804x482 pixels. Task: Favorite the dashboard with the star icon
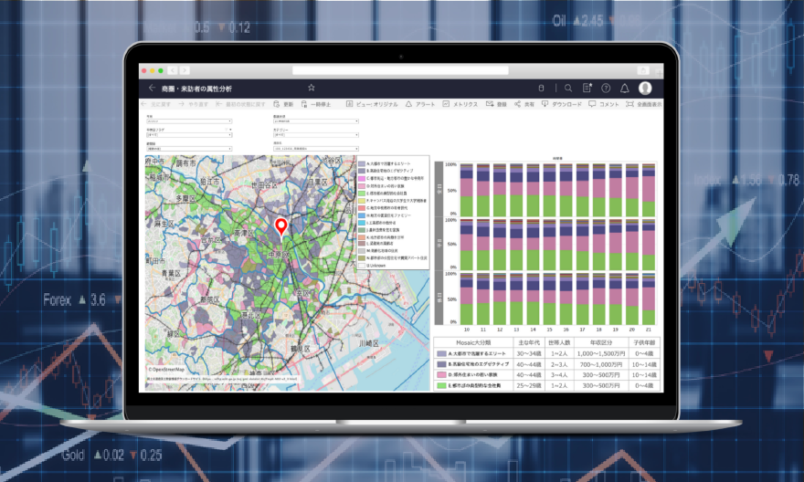[311, 88]
